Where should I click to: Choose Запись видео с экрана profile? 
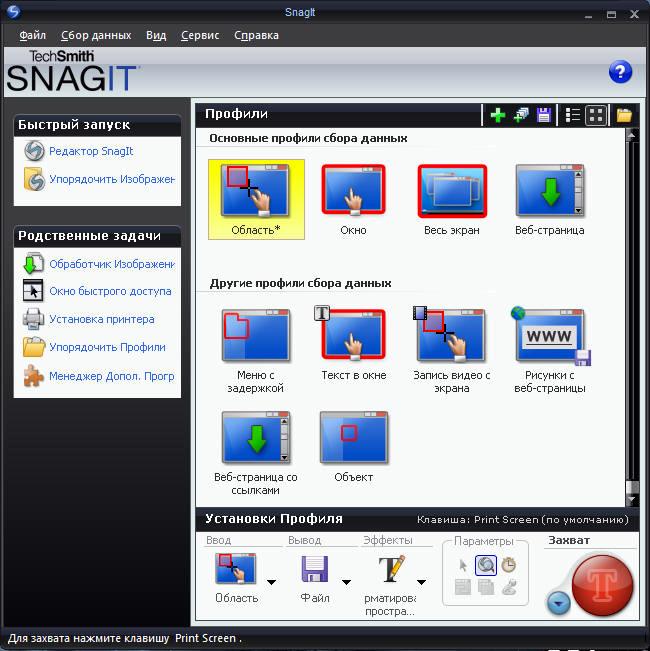(x=452, y=351)
